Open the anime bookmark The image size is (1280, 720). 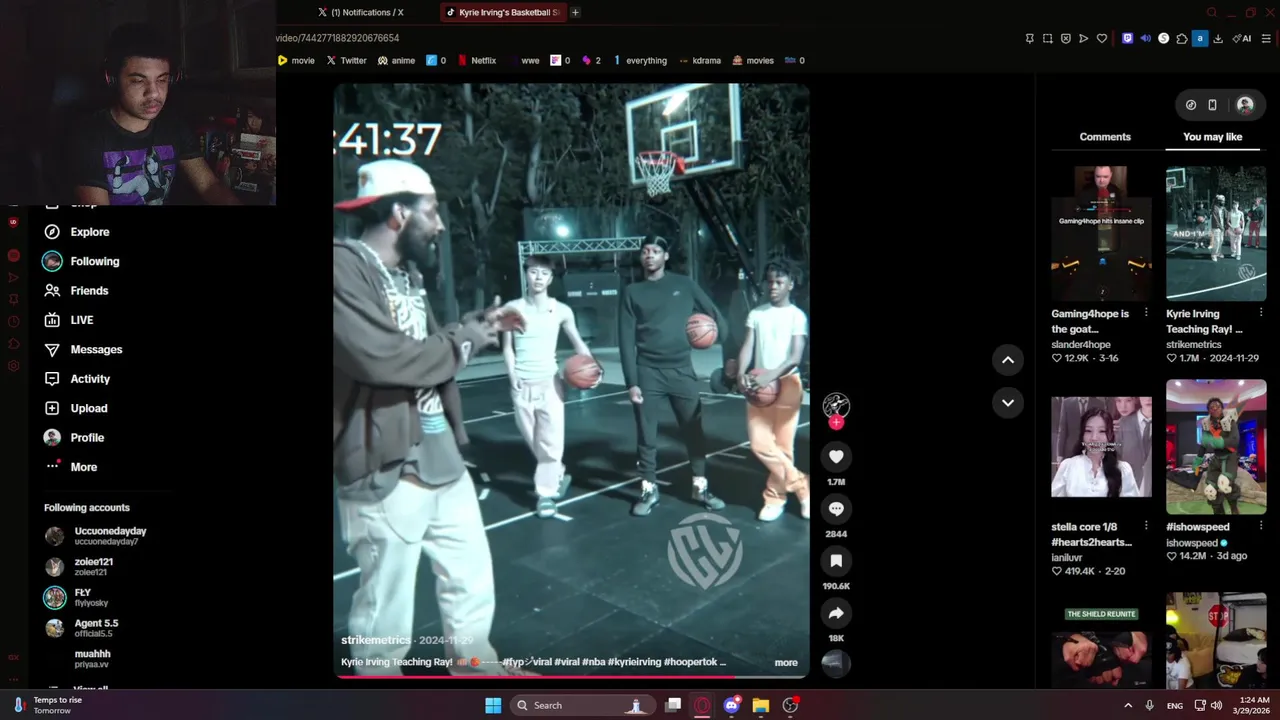click(x=396, y=60)
